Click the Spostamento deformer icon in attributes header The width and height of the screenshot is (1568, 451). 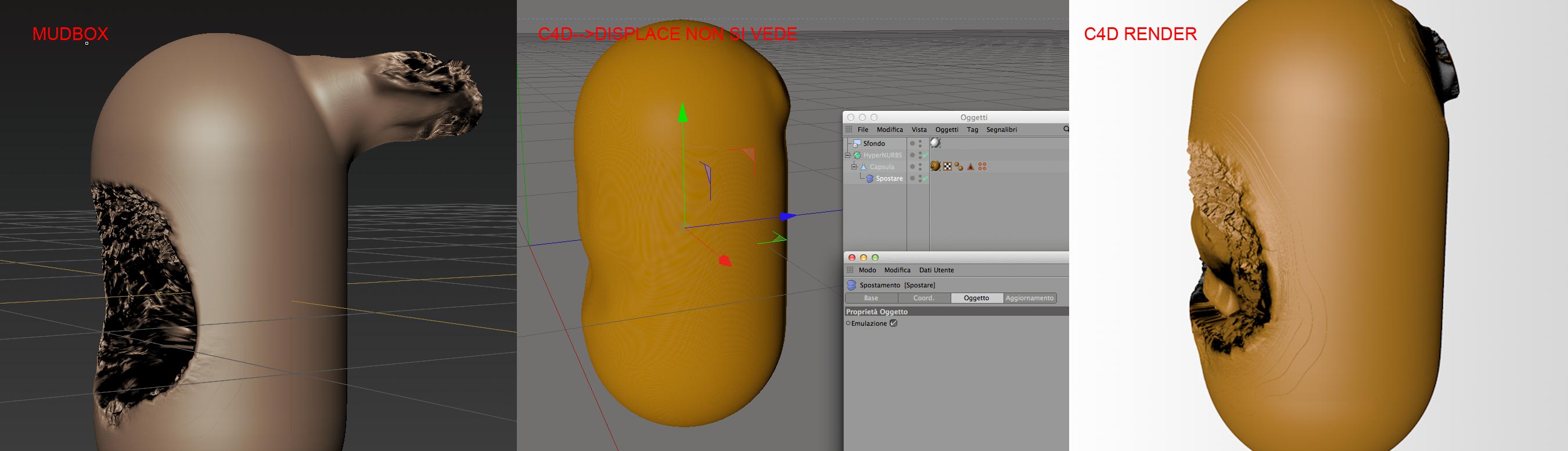(851, 285)
